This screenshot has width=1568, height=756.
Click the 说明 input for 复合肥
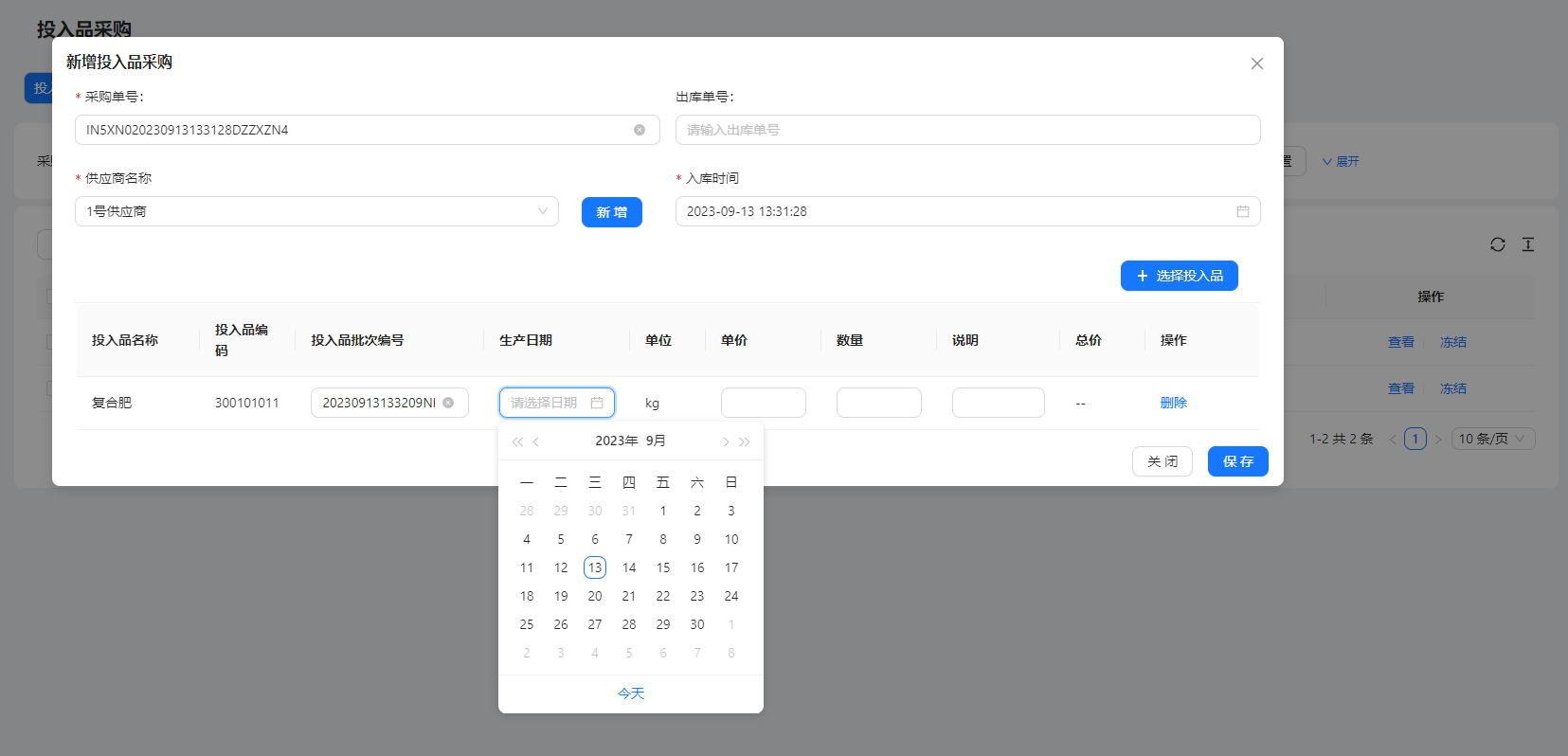[999, 403]
